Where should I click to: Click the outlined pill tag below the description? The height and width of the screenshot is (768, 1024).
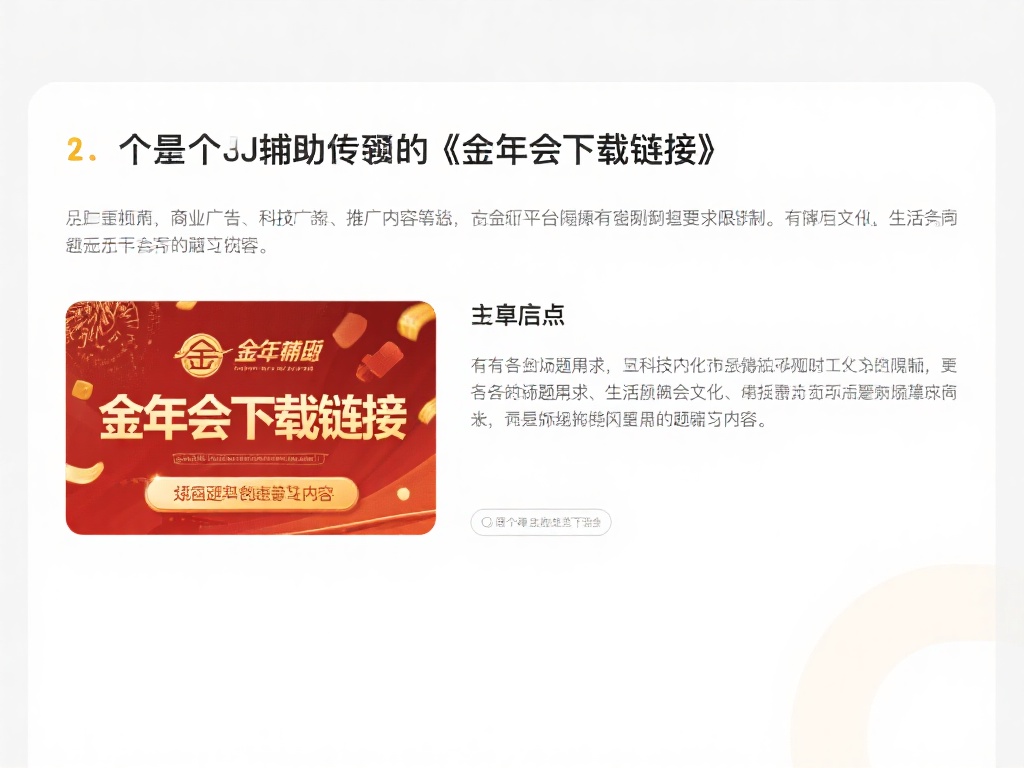[x=541, y=522]
